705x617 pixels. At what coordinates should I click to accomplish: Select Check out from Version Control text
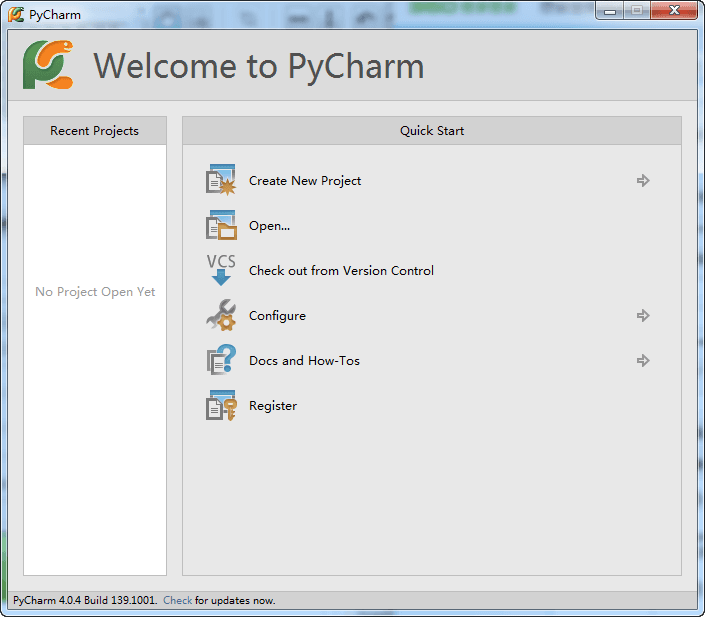click(341, 271)
